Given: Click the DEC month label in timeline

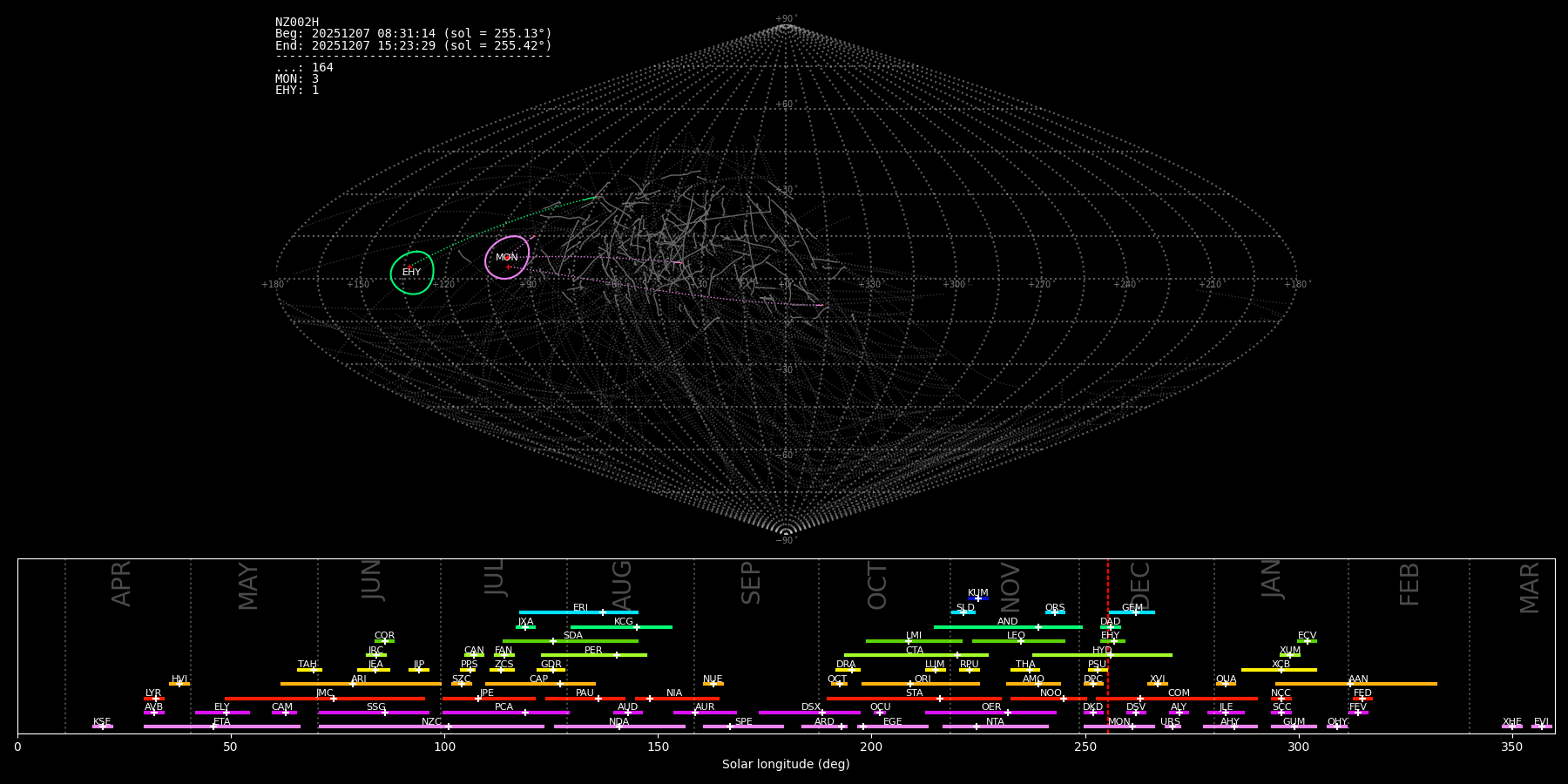Looking at the screenshot, I should pyautogui.click(x=1139, y=585).
